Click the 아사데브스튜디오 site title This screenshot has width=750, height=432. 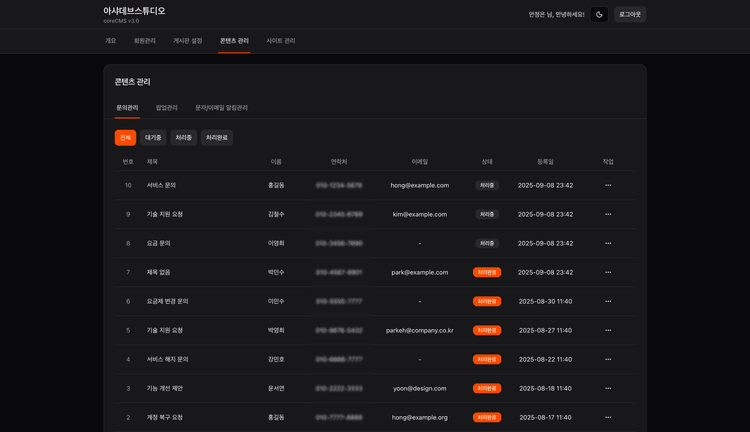click(x=134, y=11)
